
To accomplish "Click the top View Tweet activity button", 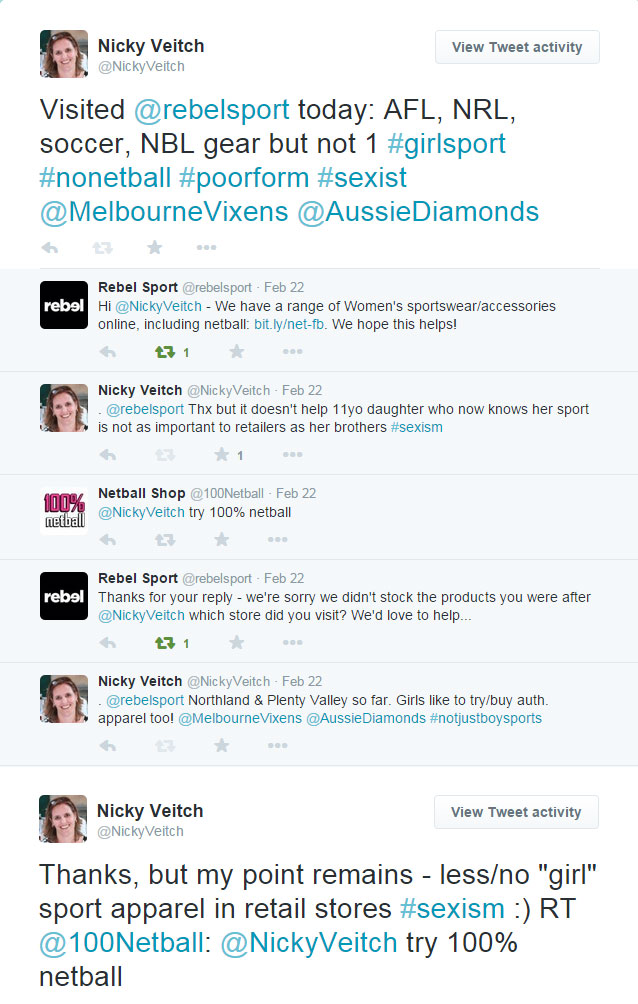I will 516,47.
